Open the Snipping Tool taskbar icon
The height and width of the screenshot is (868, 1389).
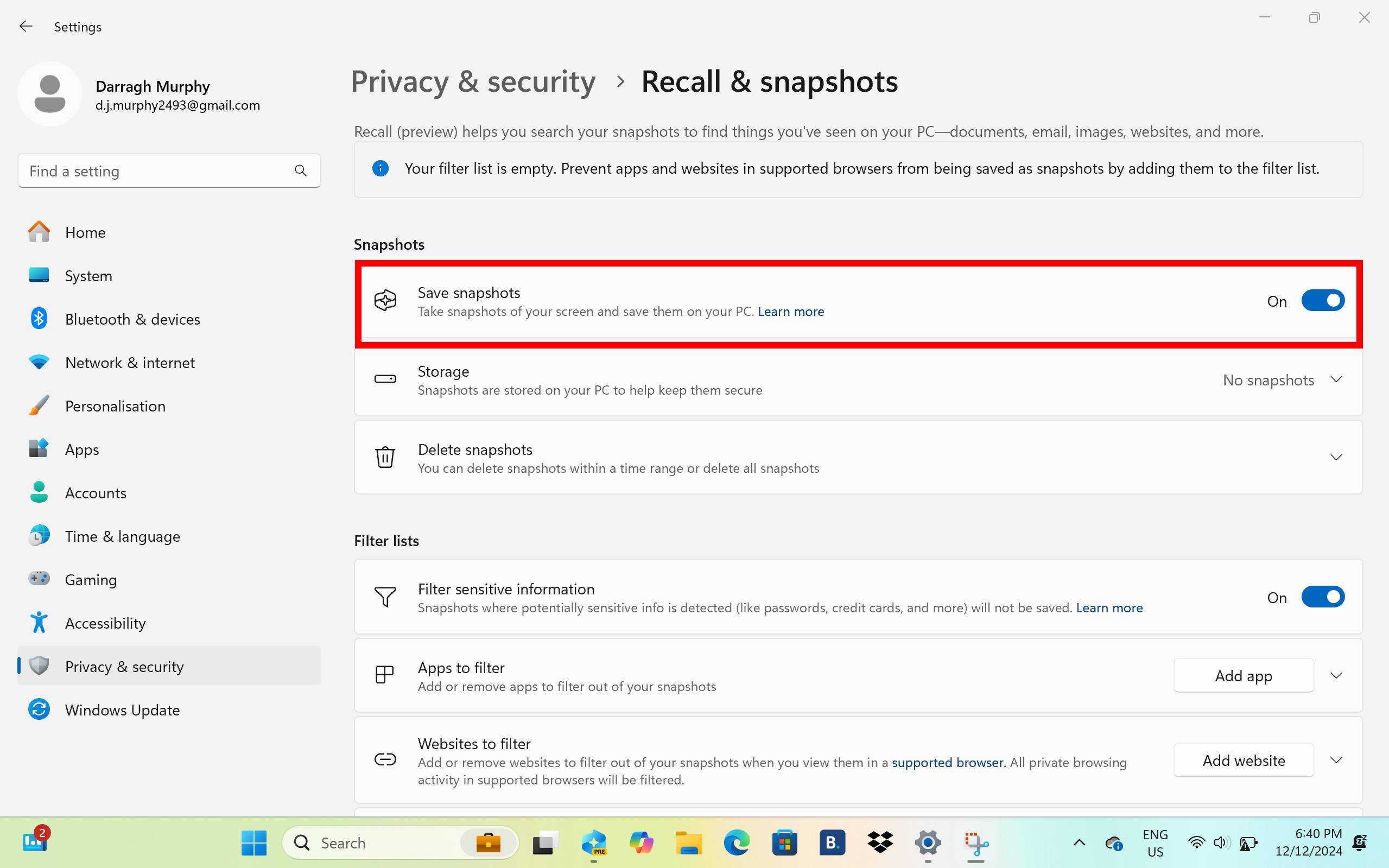[x=976, y=842]
